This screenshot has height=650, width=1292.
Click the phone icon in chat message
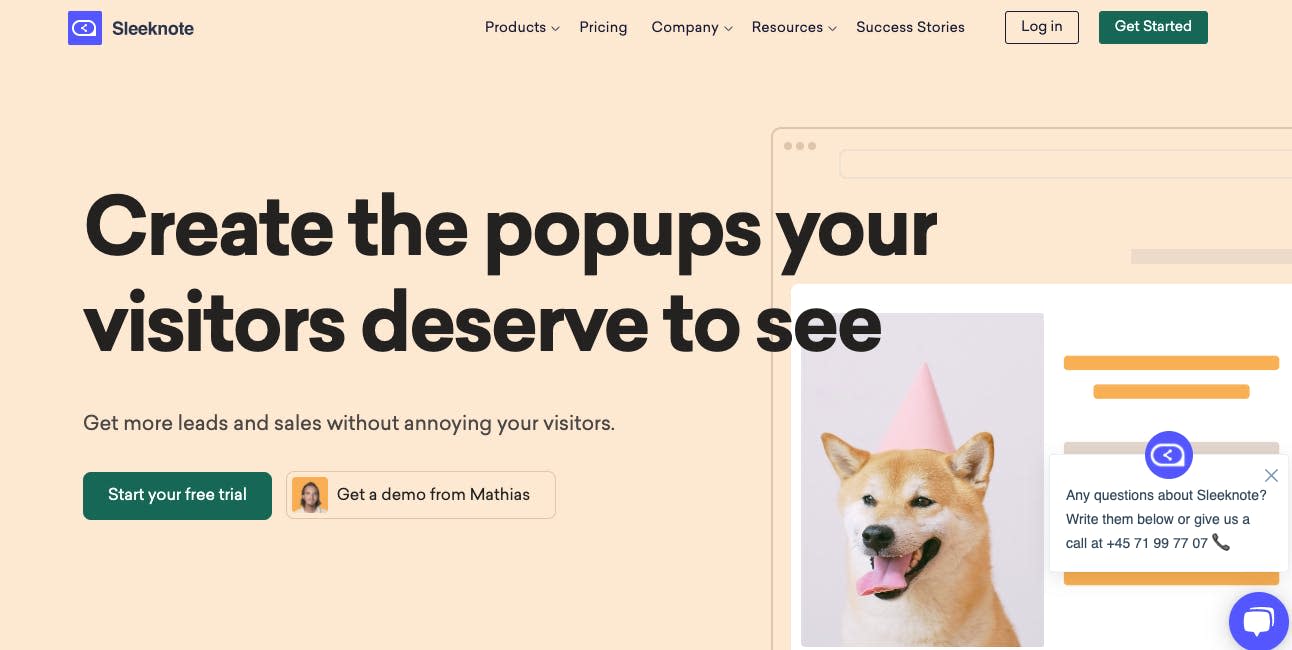pos(1221,542)
